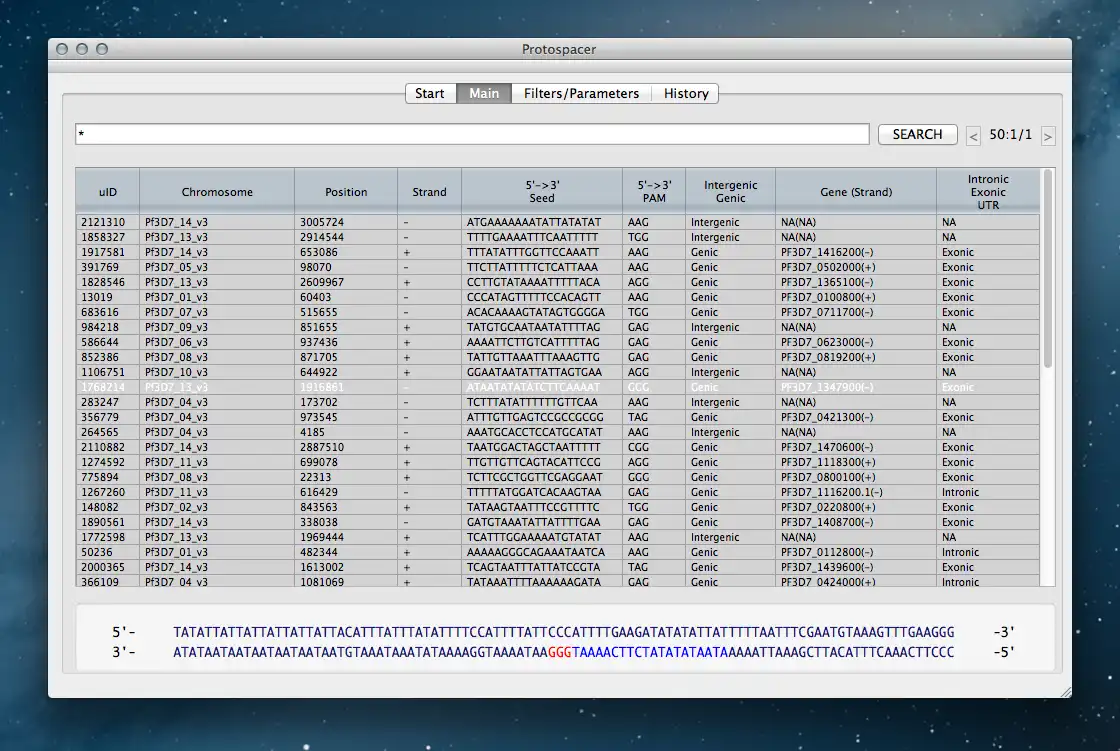1120x751 pixels.
Task: Click gene PF3D7_1439600(-) cell
Action: [x=856, y=567]
